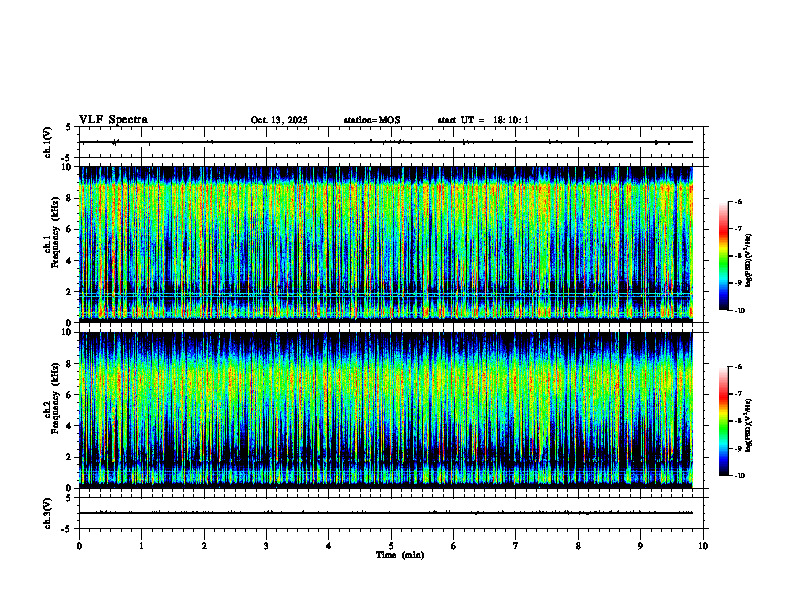Click the "-10" label on ch.2 color bar
Viewport: 792px width, 612px height.
(740, 475)
